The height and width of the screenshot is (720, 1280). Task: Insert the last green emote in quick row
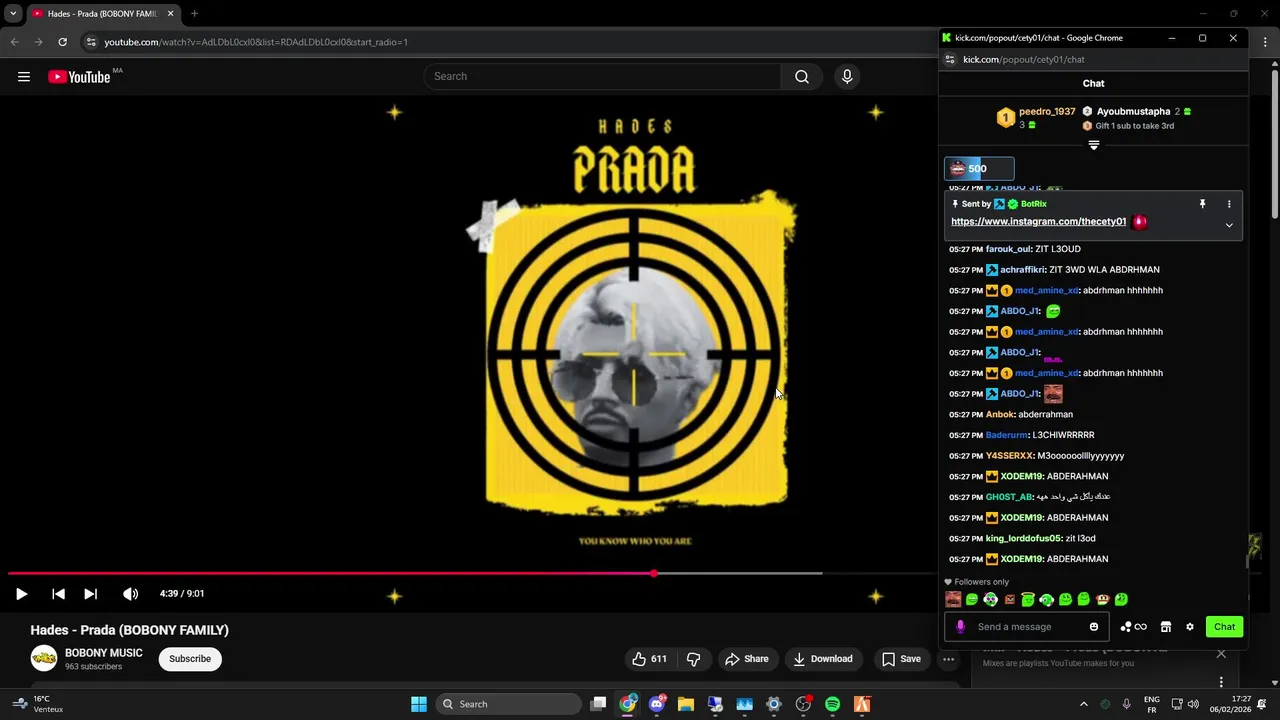pyautogui.click(x=1121, y=600)
